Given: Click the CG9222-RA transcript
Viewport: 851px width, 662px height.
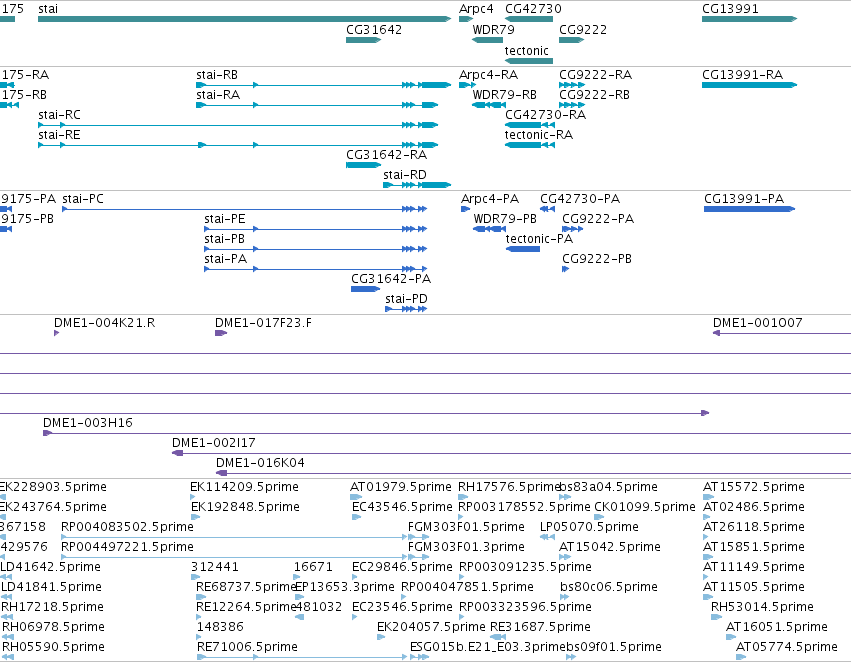Looking at the screenshot, I should pos(572,85).
